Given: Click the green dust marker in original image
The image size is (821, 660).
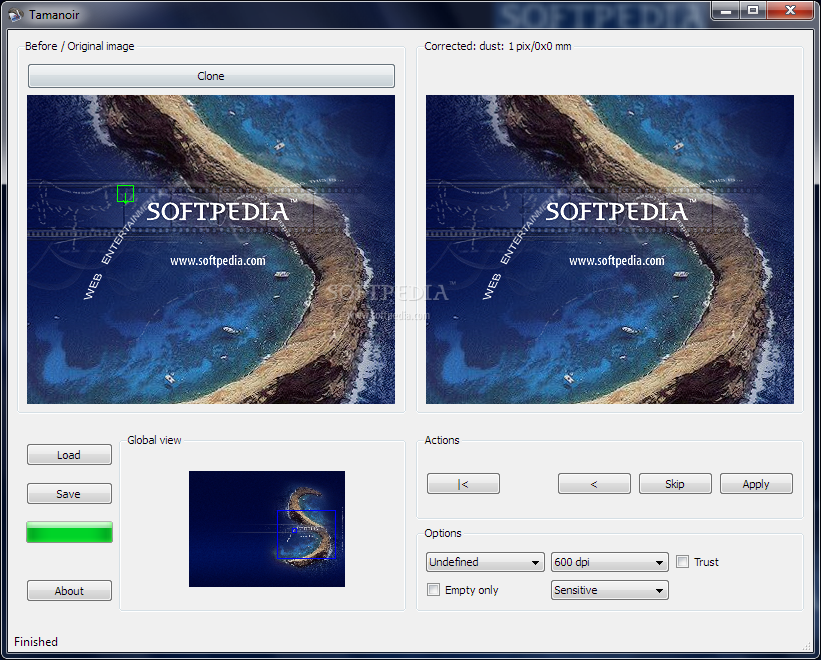Looking at the screenshot, I should 125,194.
